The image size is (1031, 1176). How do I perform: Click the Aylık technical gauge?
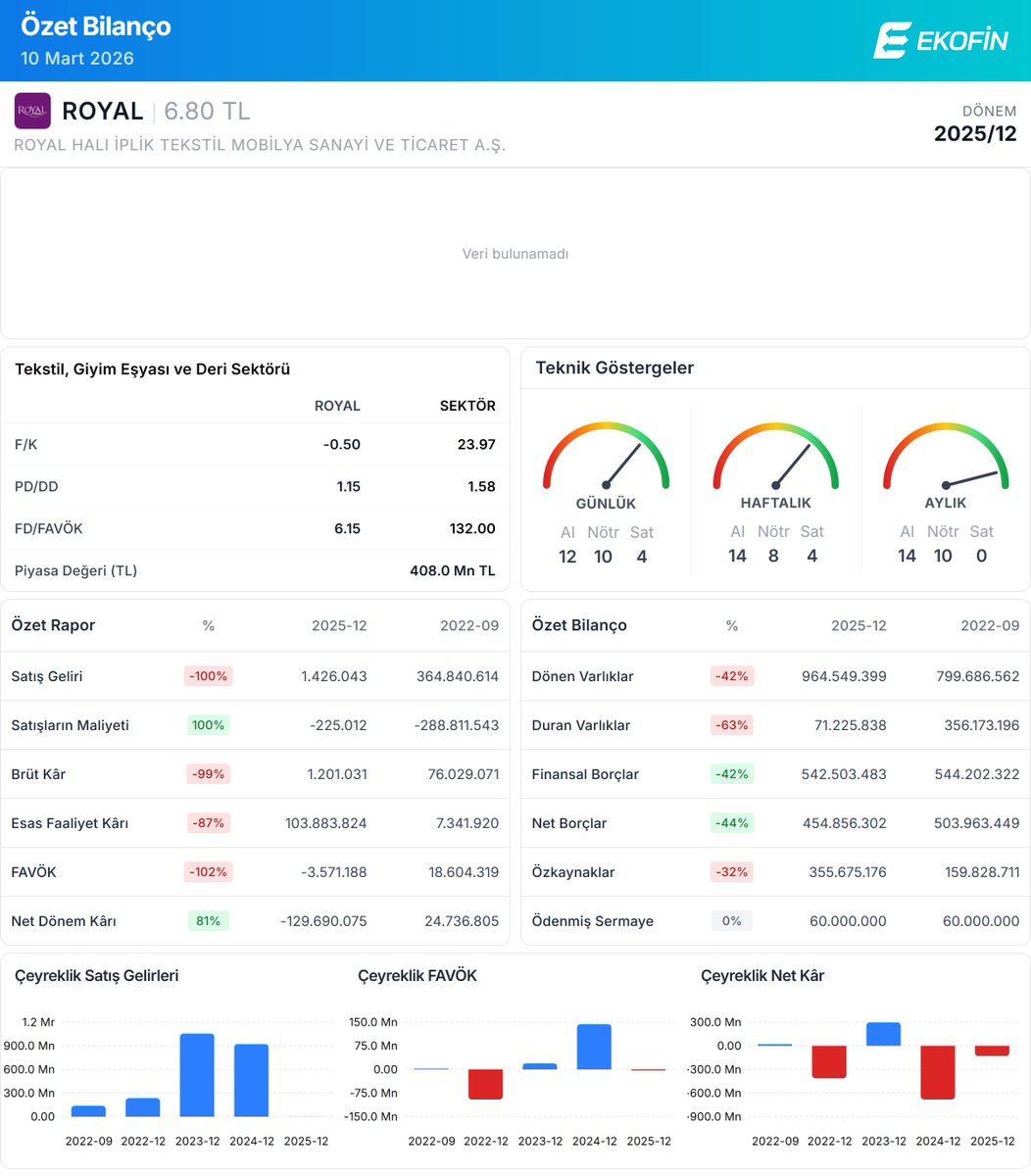coord(946,456)
